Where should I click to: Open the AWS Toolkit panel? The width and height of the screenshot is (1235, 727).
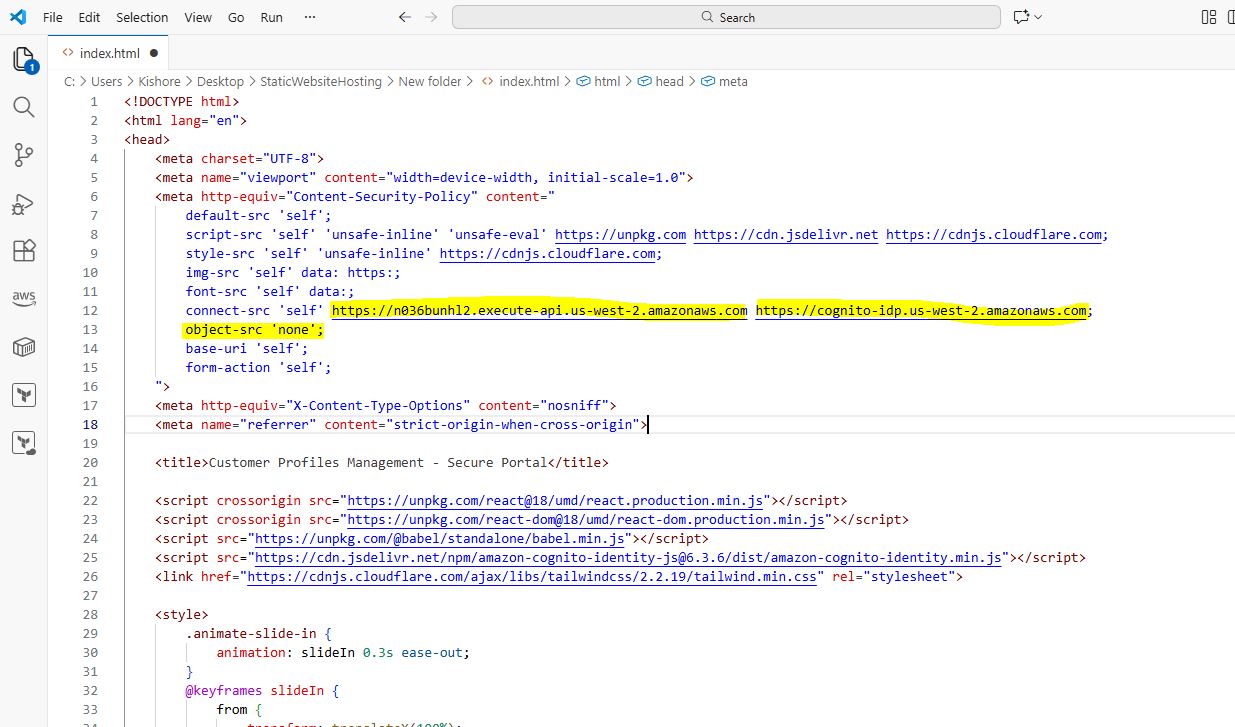tap(24, 298)
